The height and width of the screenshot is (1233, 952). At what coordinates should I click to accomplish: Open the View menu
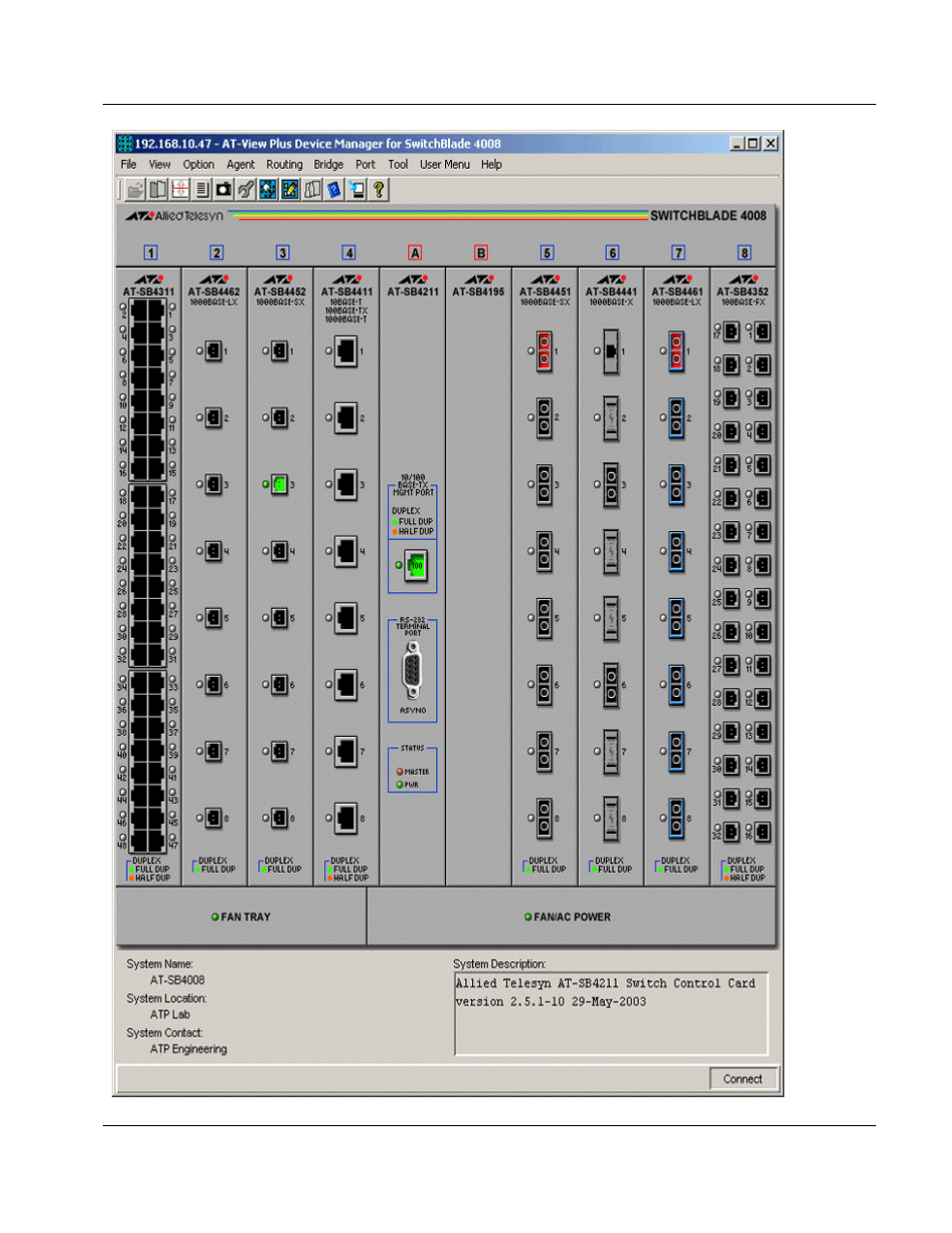tap(160, 165)
